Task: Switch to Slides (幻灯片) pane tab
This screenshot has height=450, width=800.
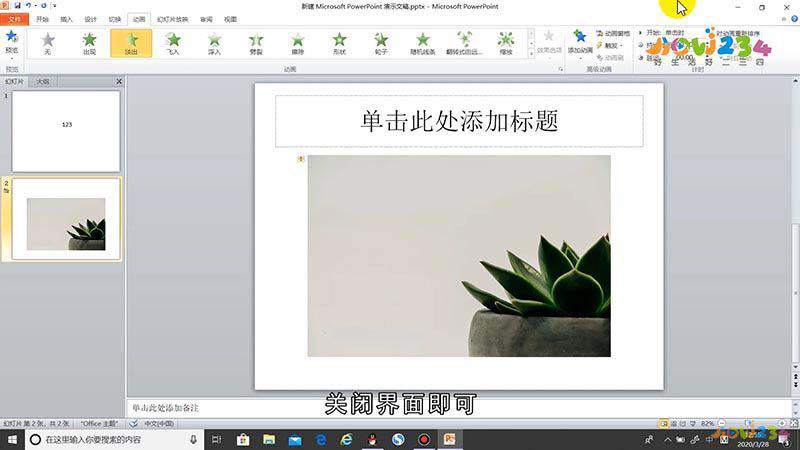Action: click(14, 82)
